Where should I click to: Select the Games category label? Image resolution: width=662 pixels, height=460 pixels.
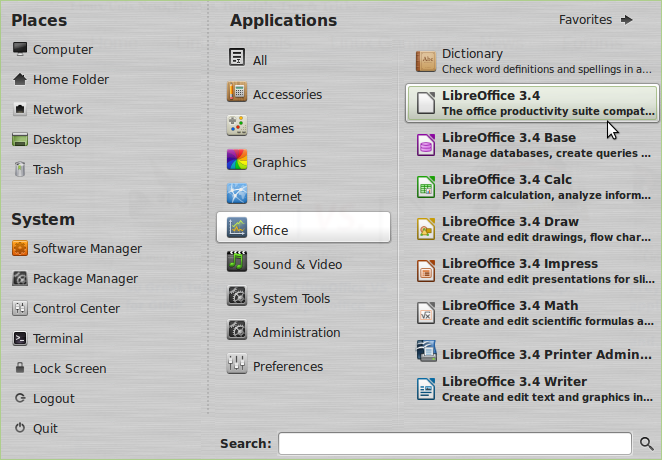[274, 128]
